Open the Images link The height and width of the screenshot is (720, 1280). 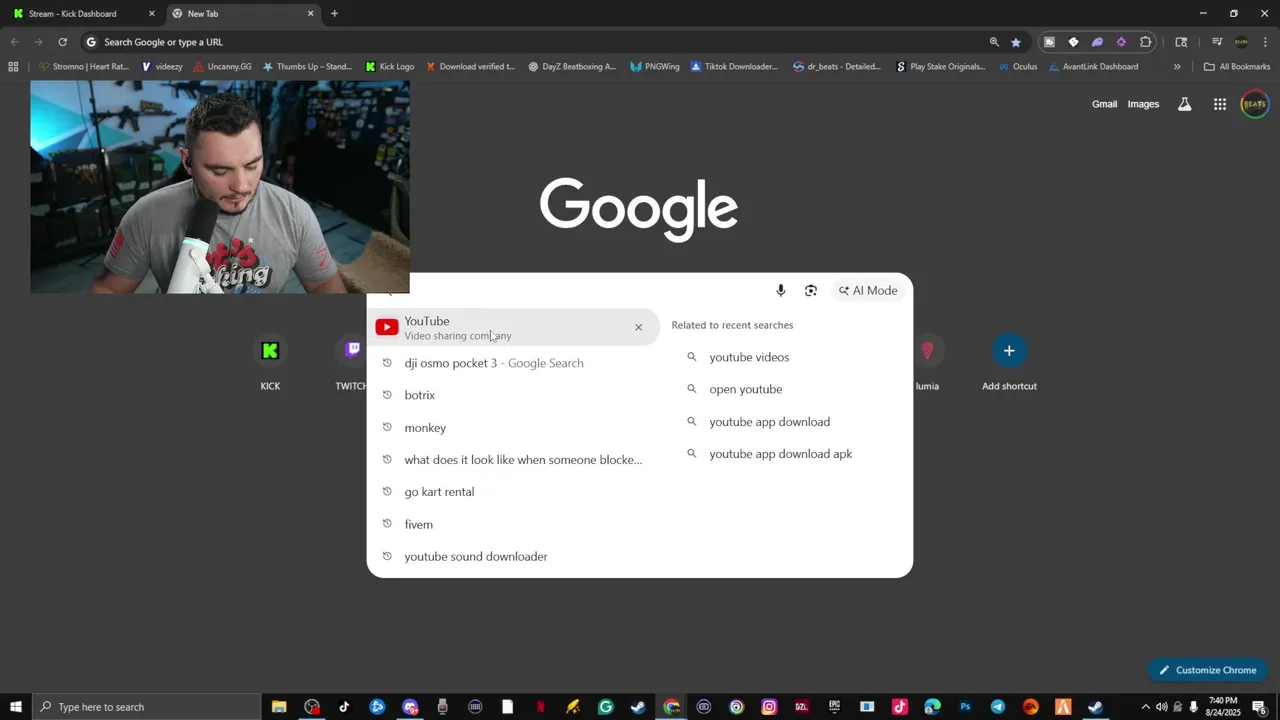(1143, 104)
